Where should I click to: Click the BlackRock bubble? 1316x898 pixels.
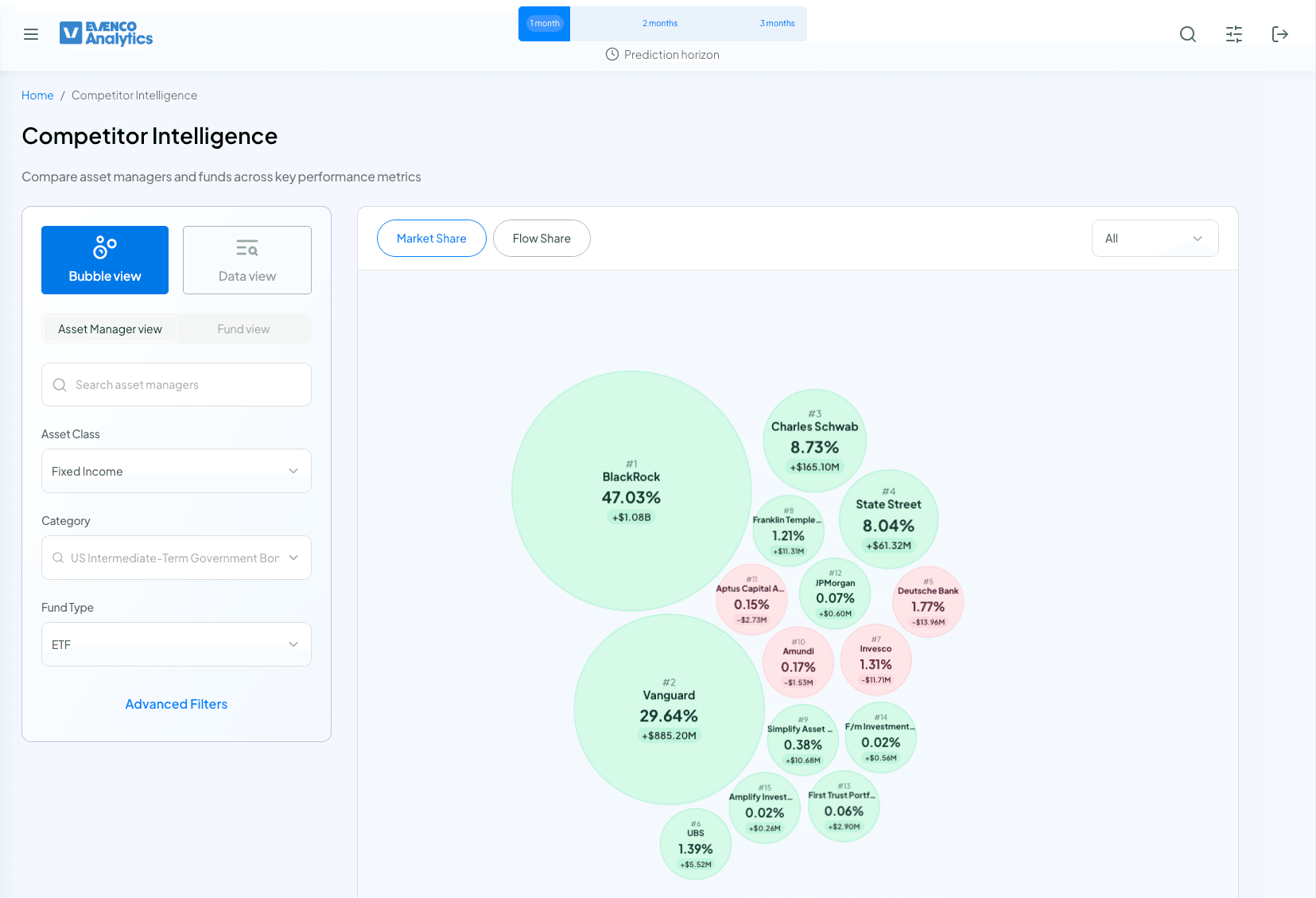pos(631,491)
